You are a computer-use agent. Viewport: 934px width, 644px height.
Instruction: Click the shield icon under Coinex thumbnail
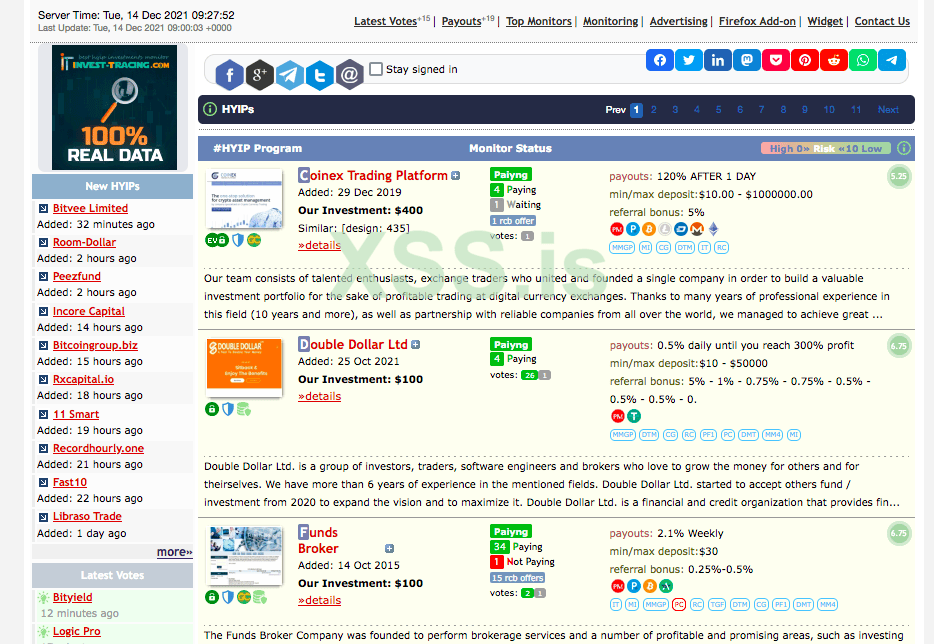pyautogui.click(x=238, y=240)
